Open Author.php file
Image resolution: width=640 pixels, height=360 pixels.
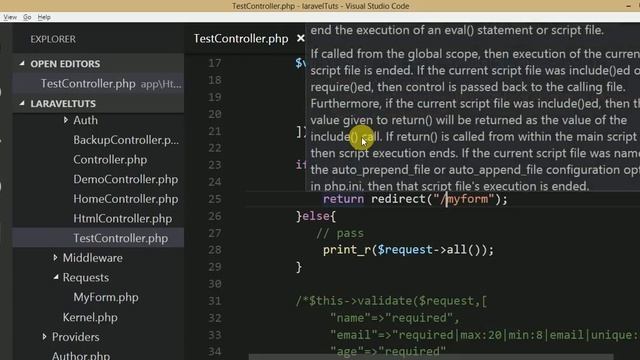(x=81, y=355)
